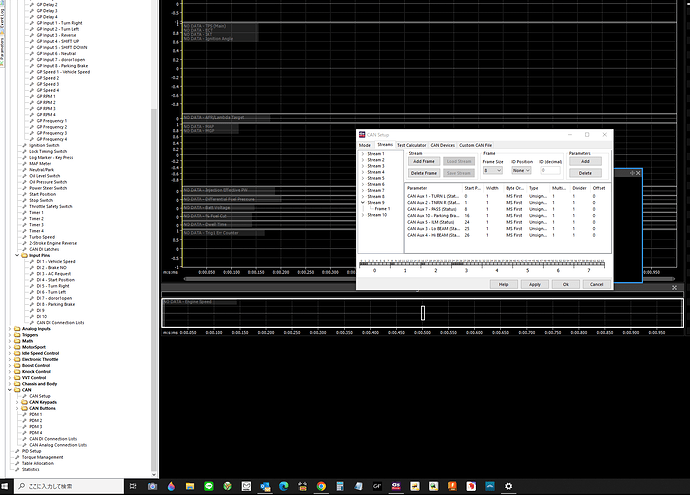
Task: Expand the Triggers folder in sidebar
Action: click(10, 334)
